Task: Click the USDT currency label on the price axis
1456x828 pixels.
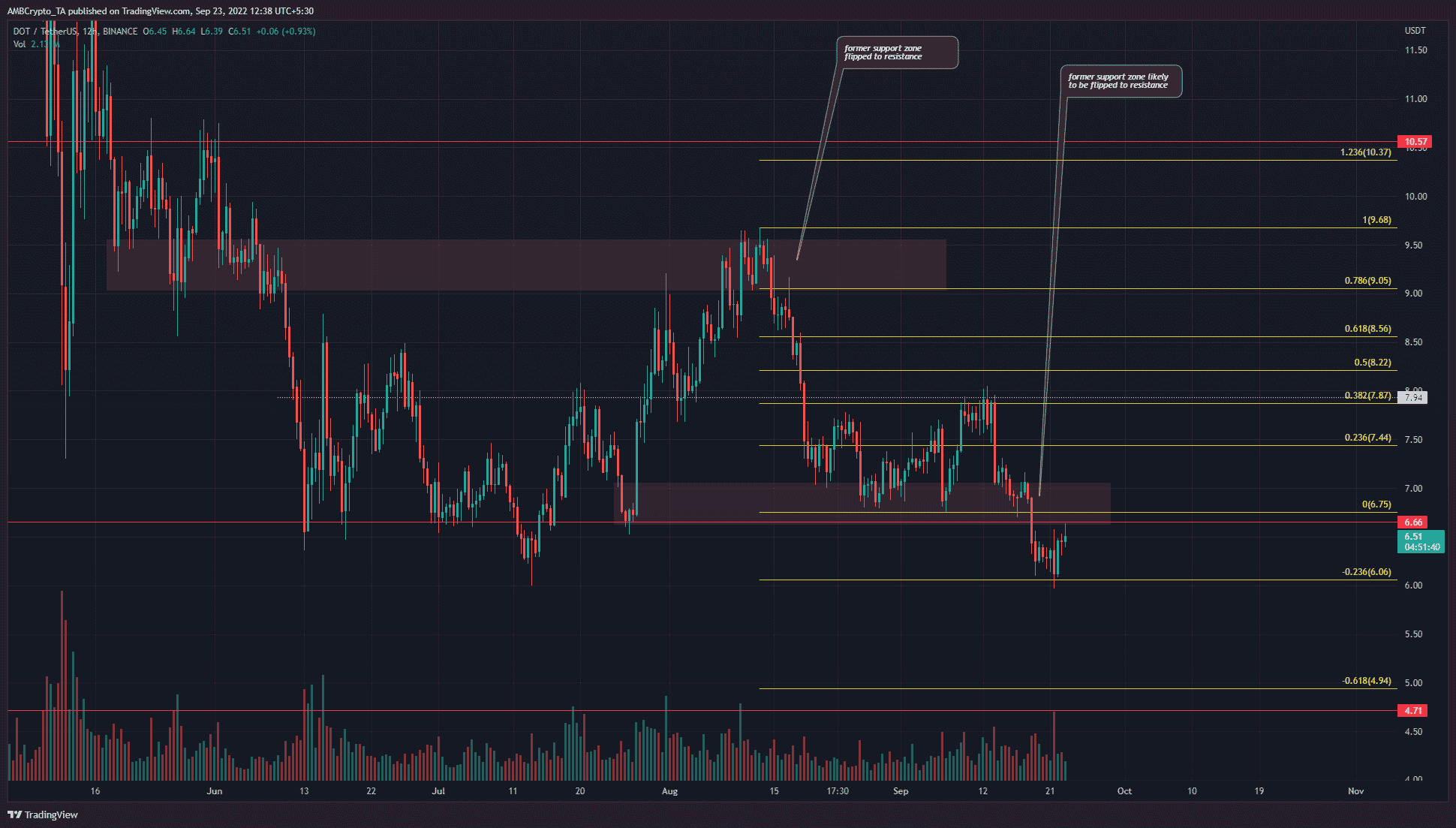Action: 1415,31
